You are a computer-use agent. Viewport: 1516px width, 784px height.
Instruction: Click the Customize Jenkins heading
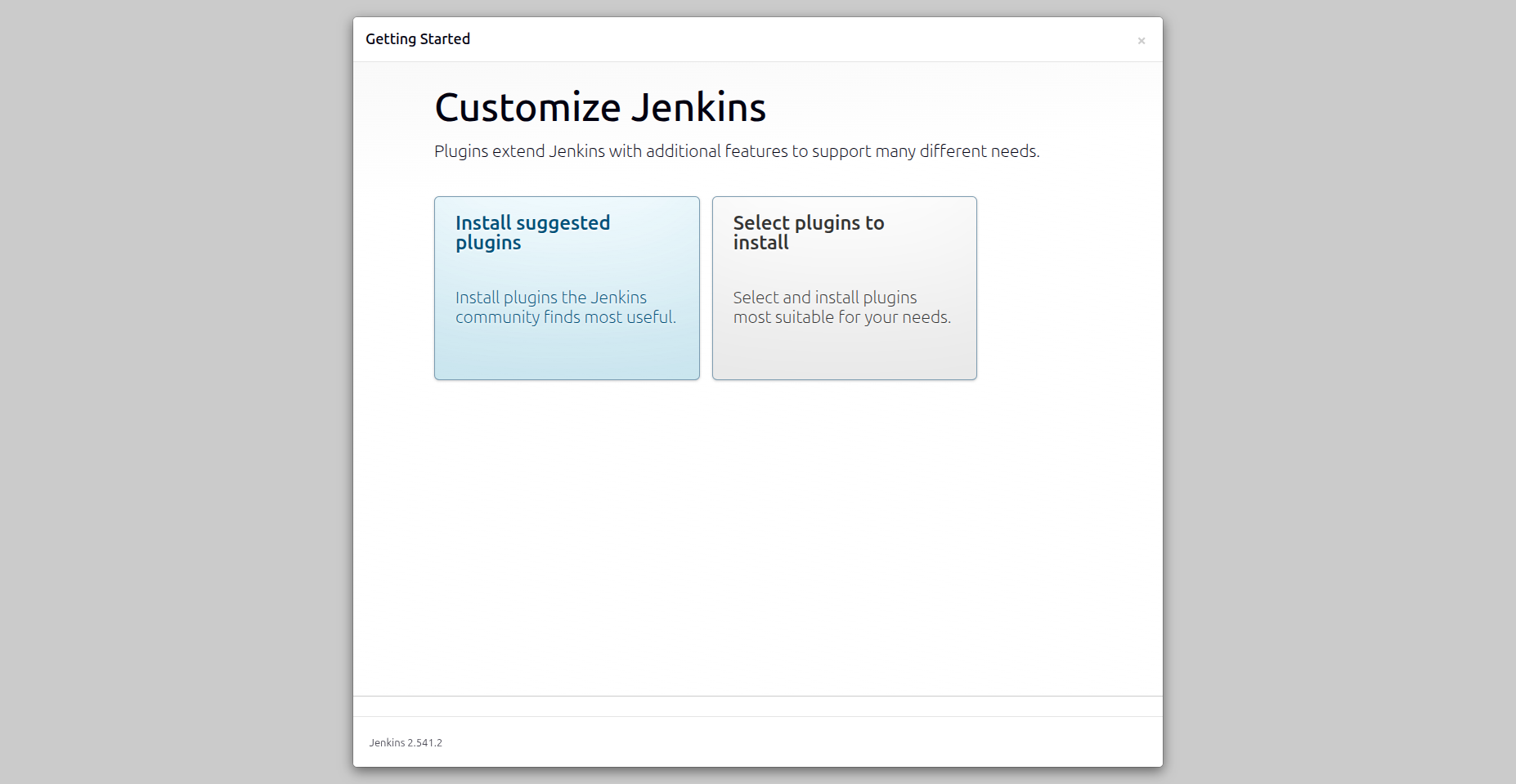tap(600, 106)
